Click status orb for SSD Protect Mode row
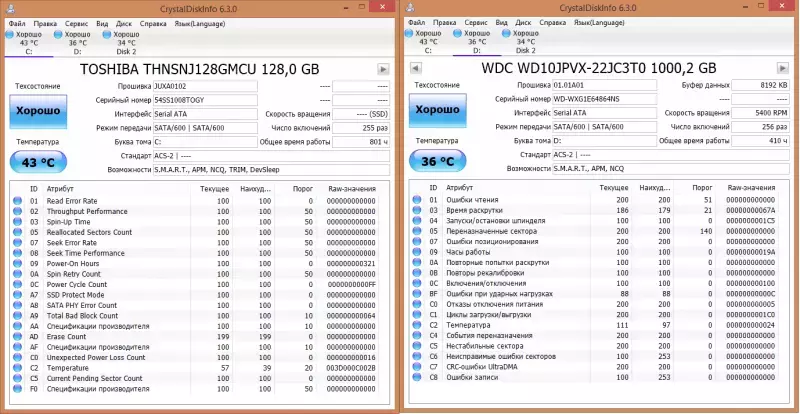Image resolution: width=800 pixels, height=414 pixels. 18,295
